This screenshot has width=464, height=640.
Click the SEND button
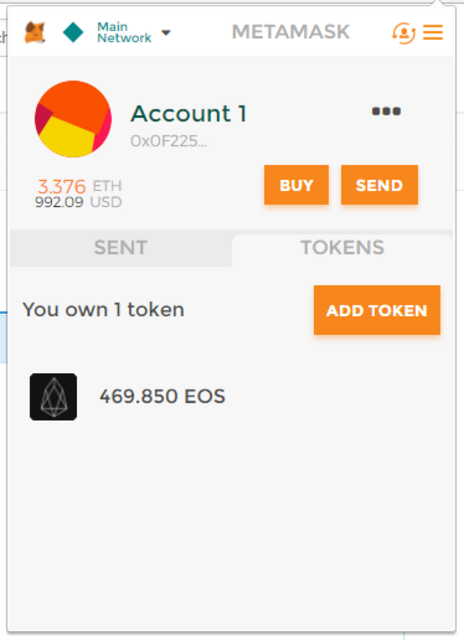tap(380, 185)
